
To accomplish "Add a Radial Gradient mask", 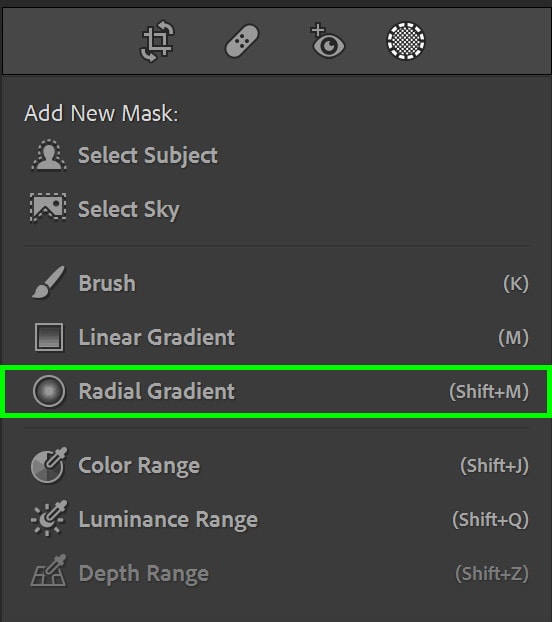I will 276,392.
